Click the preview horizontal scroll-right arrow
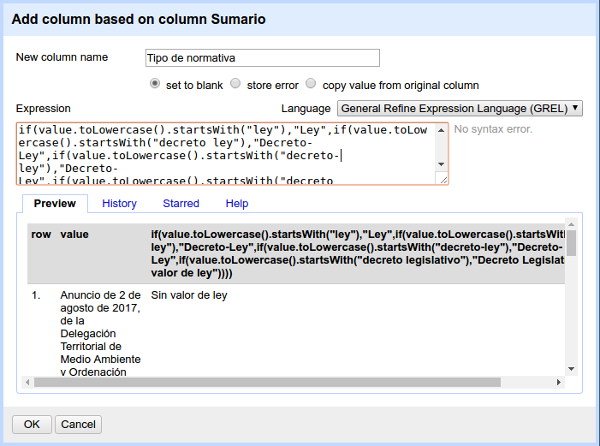 click(x=558, y=382)
